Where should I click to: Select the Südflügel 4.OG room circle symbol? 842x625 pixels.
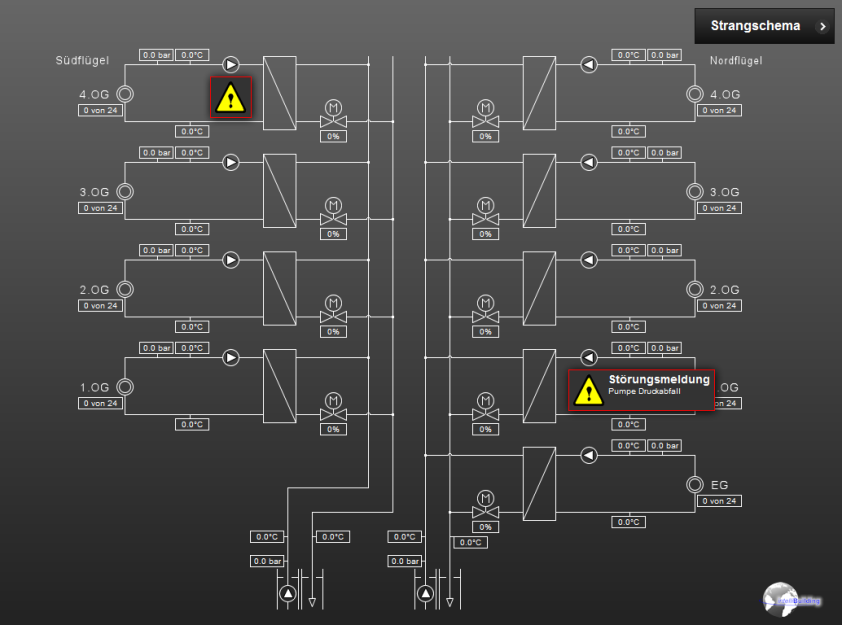pyautogui.click(x=125, y=95)
